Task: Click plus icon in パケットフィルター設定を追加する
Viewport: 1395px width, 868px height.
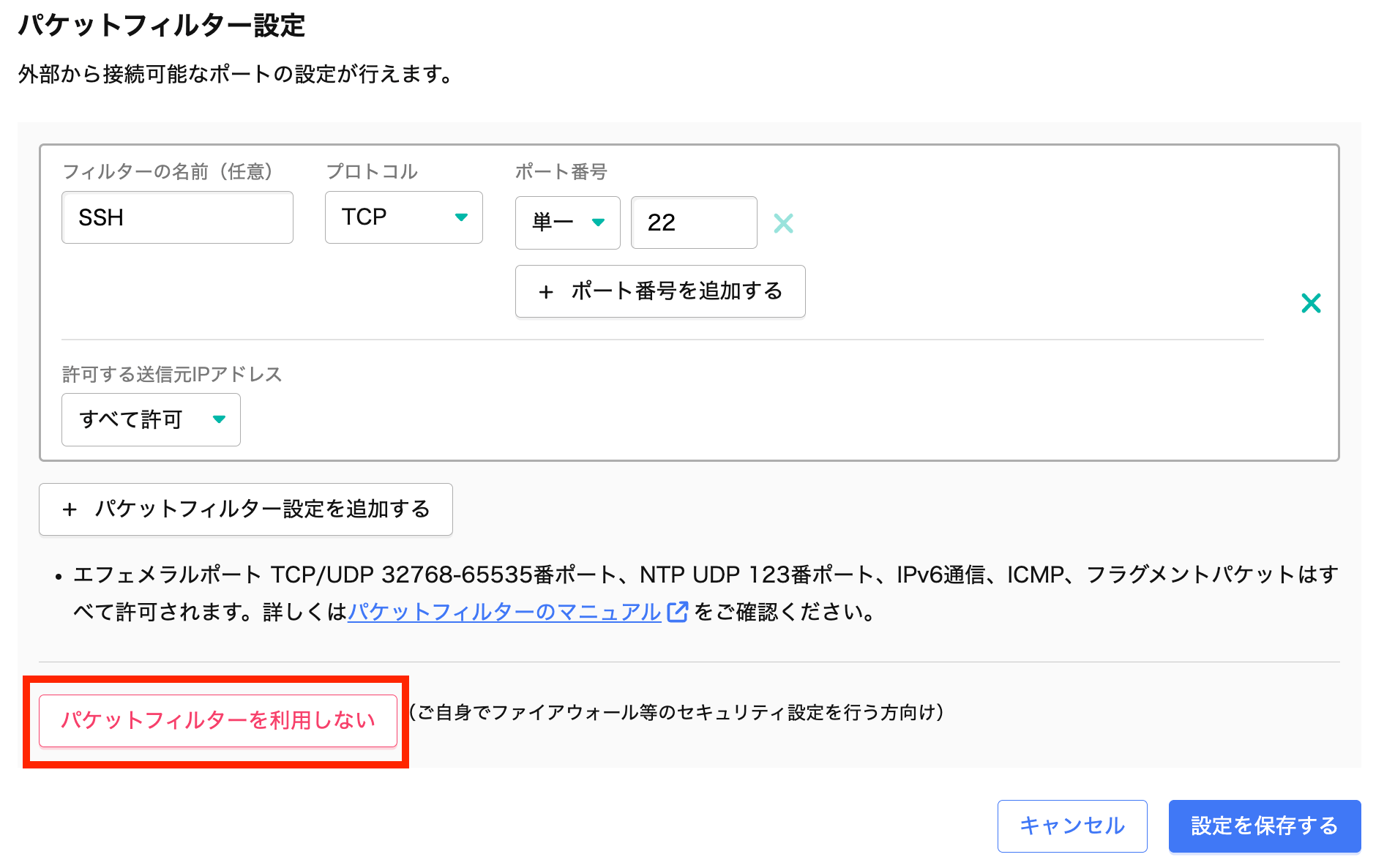Action: [70, 509]
